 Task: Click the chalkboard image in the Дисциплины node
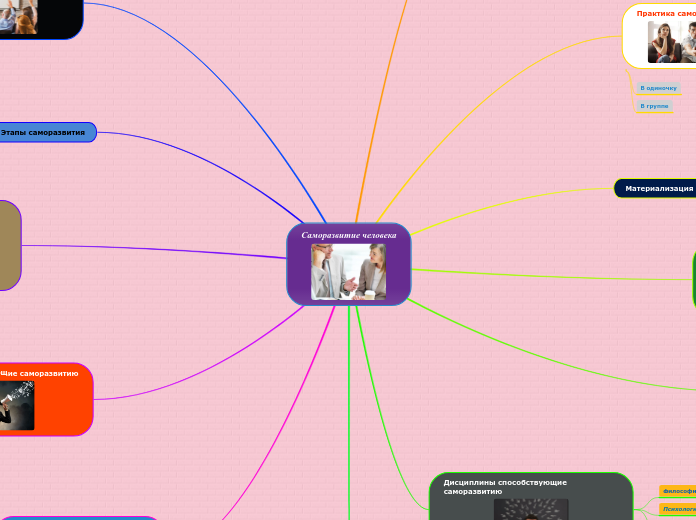[531, 509]
